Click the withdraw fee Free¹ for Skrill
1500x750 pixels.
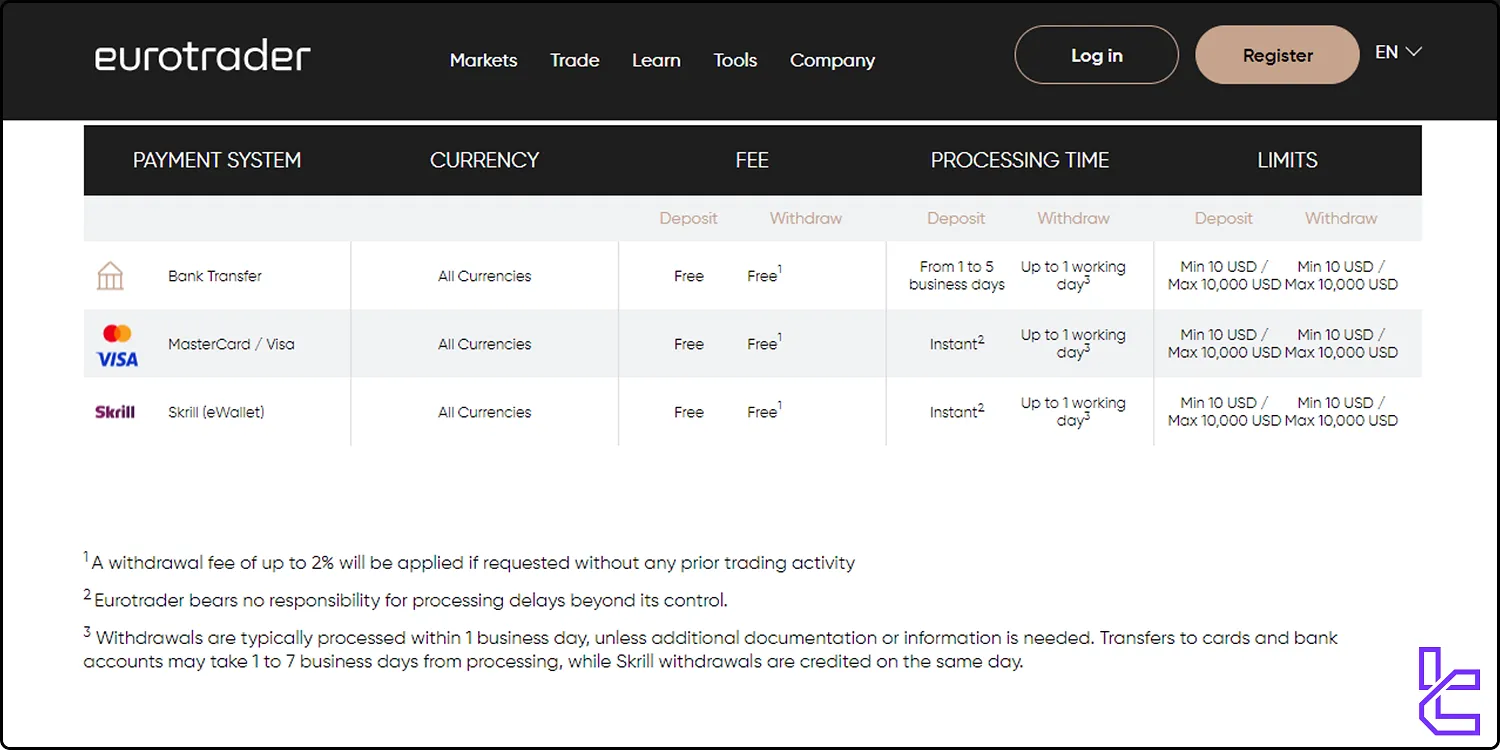(764, 411)
